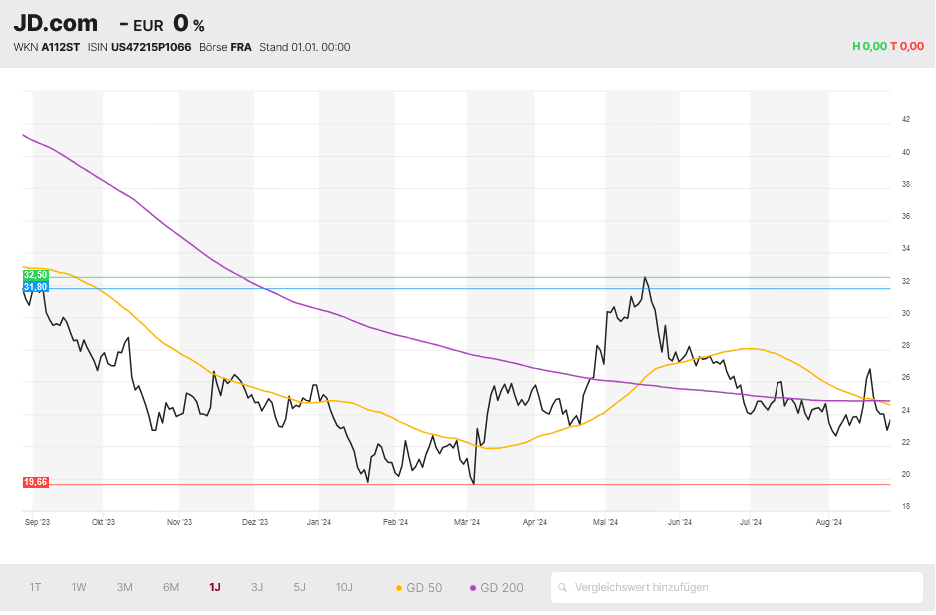This screenshot has width=936, height=615.
Task: Click the Nov '23 axis label
Action: pyautogui.click(x=179, y=522)
